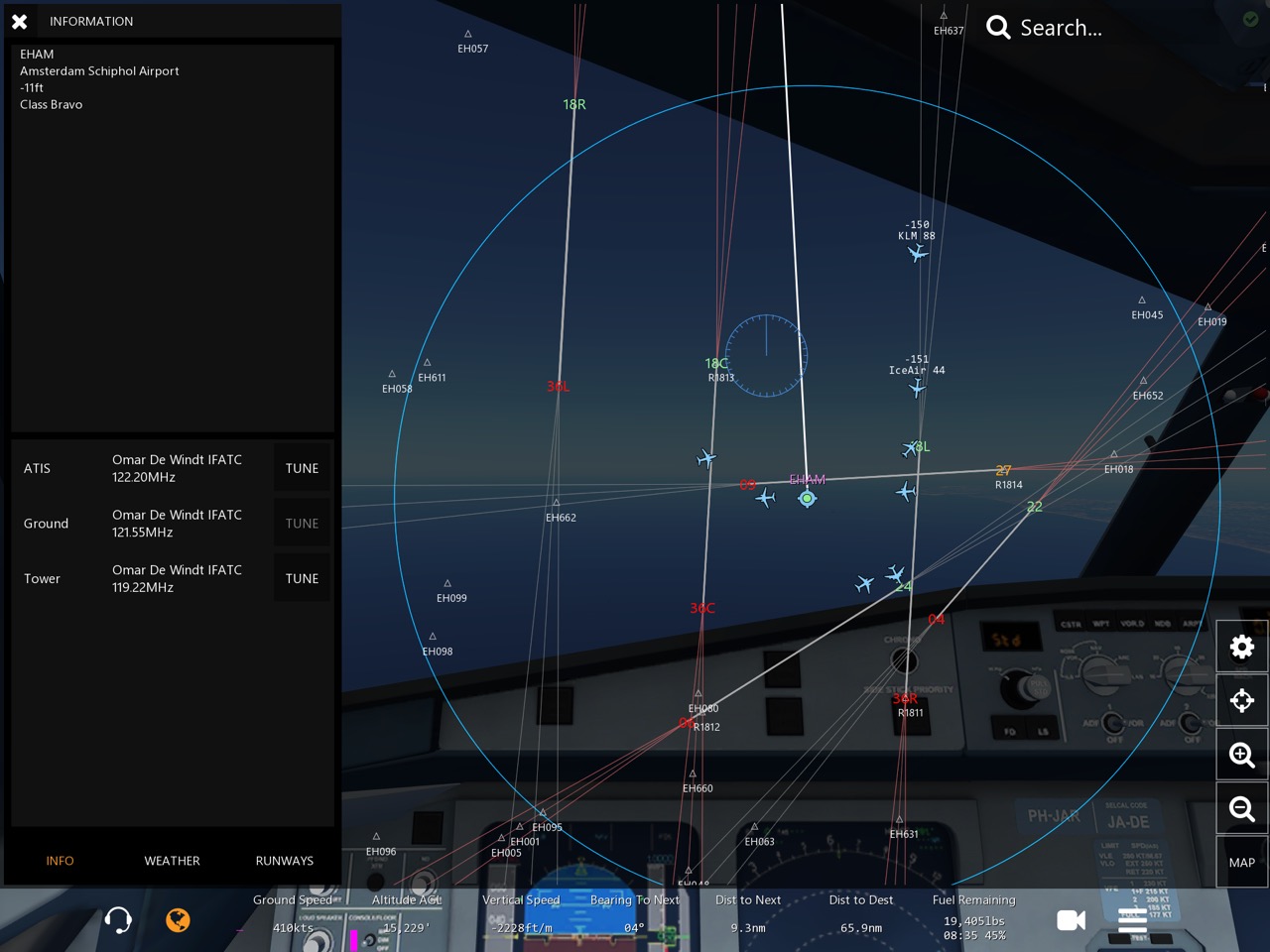Type in the Search field
1270x952 pixels.
(x=1061, y=28)
